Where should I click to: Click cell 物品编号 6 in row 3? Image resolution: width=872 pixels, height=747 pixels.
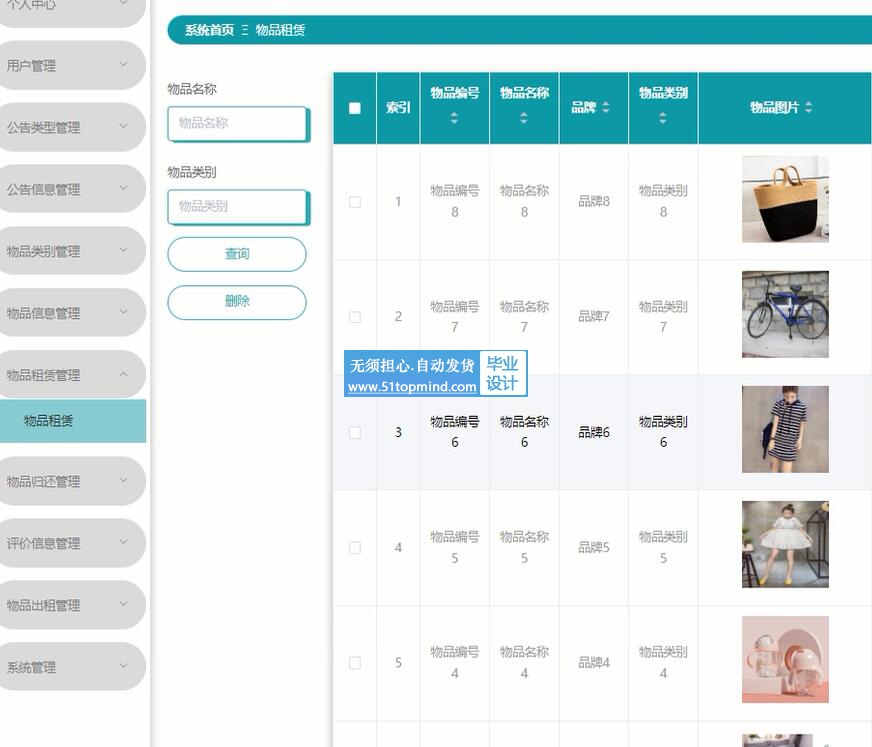tap(454, 432)
